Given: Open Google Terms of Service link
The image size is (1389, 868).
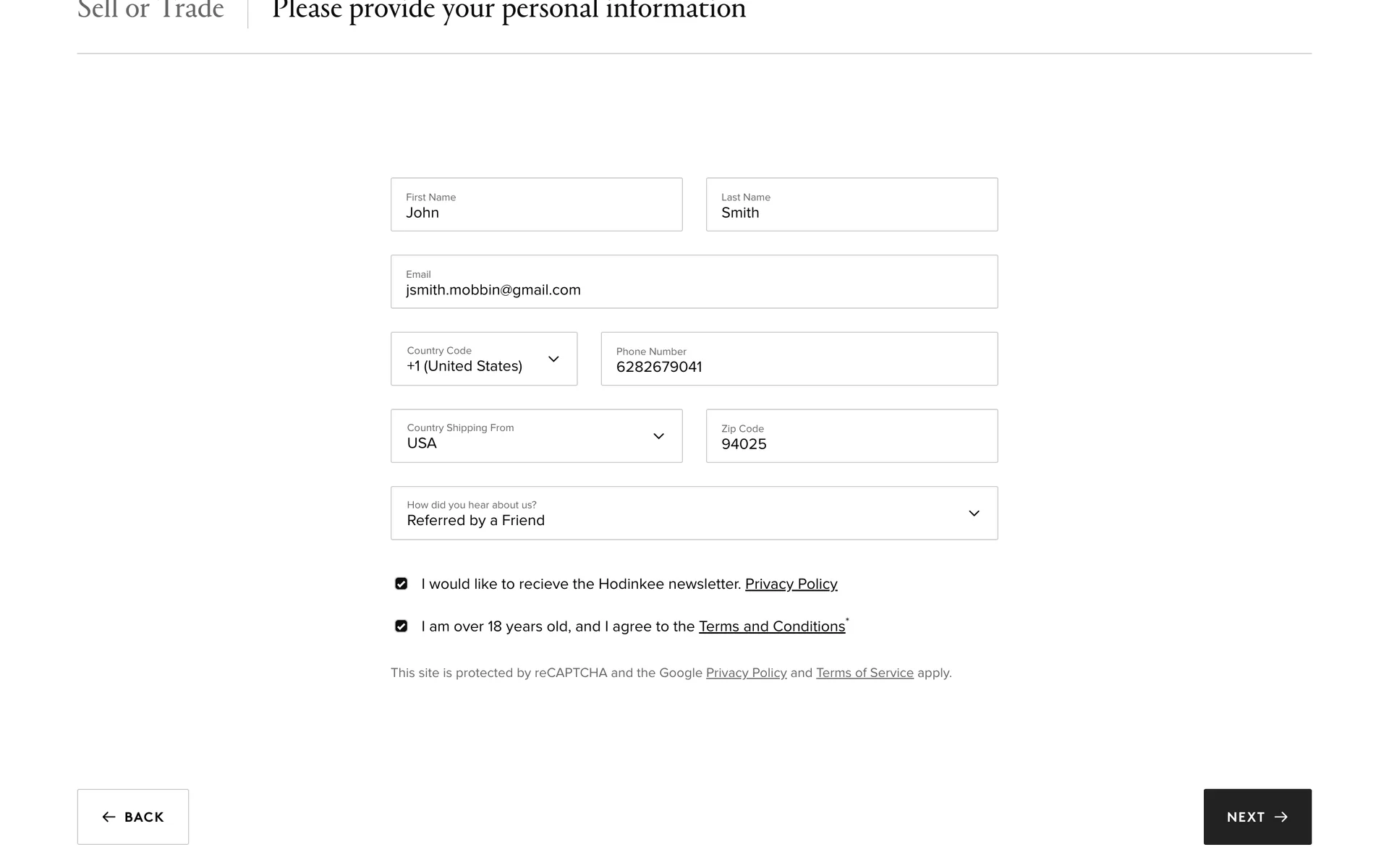Looking at the screenshot, I should [x=865, y=673].
